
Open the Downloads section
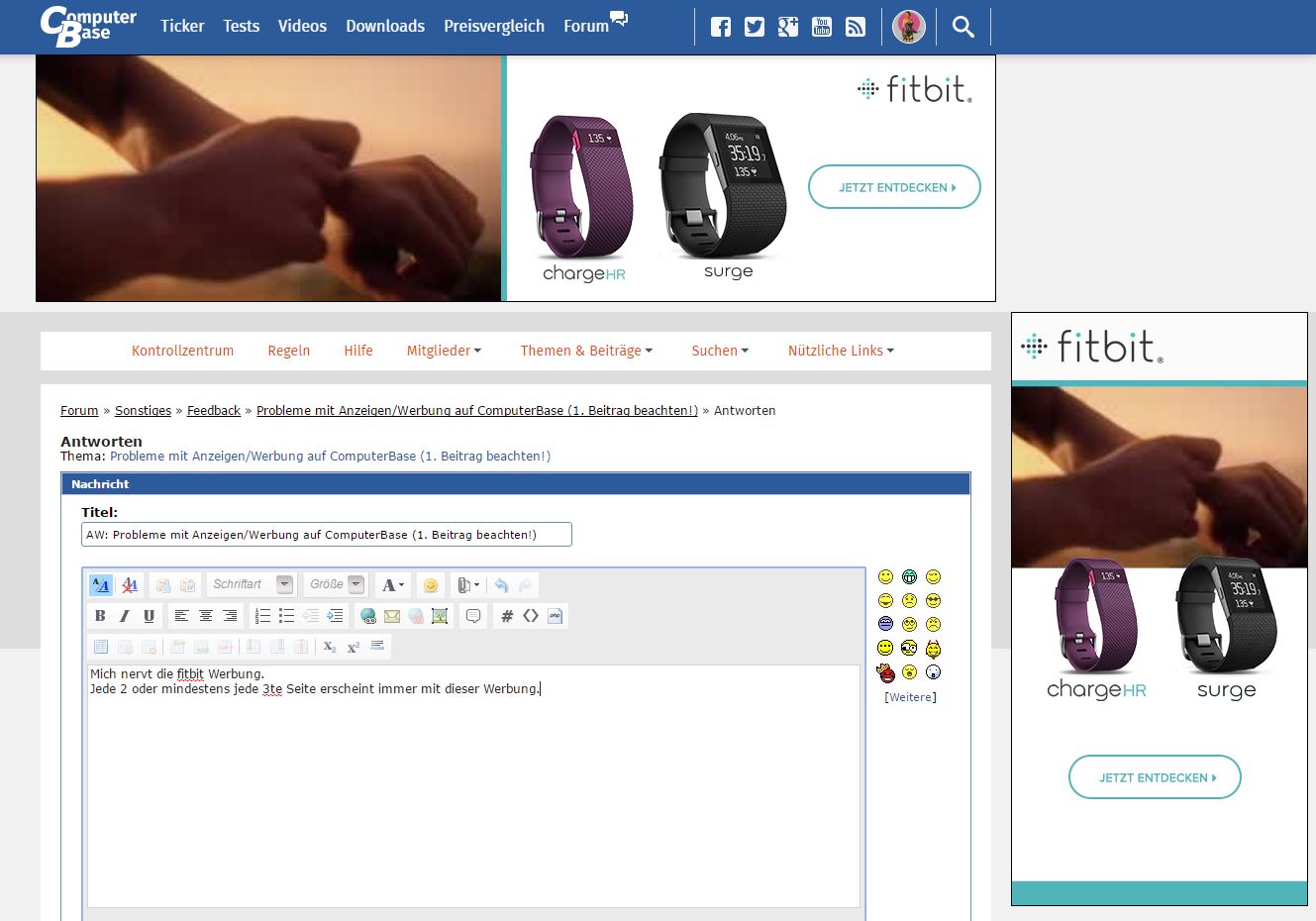coord(385,26)
